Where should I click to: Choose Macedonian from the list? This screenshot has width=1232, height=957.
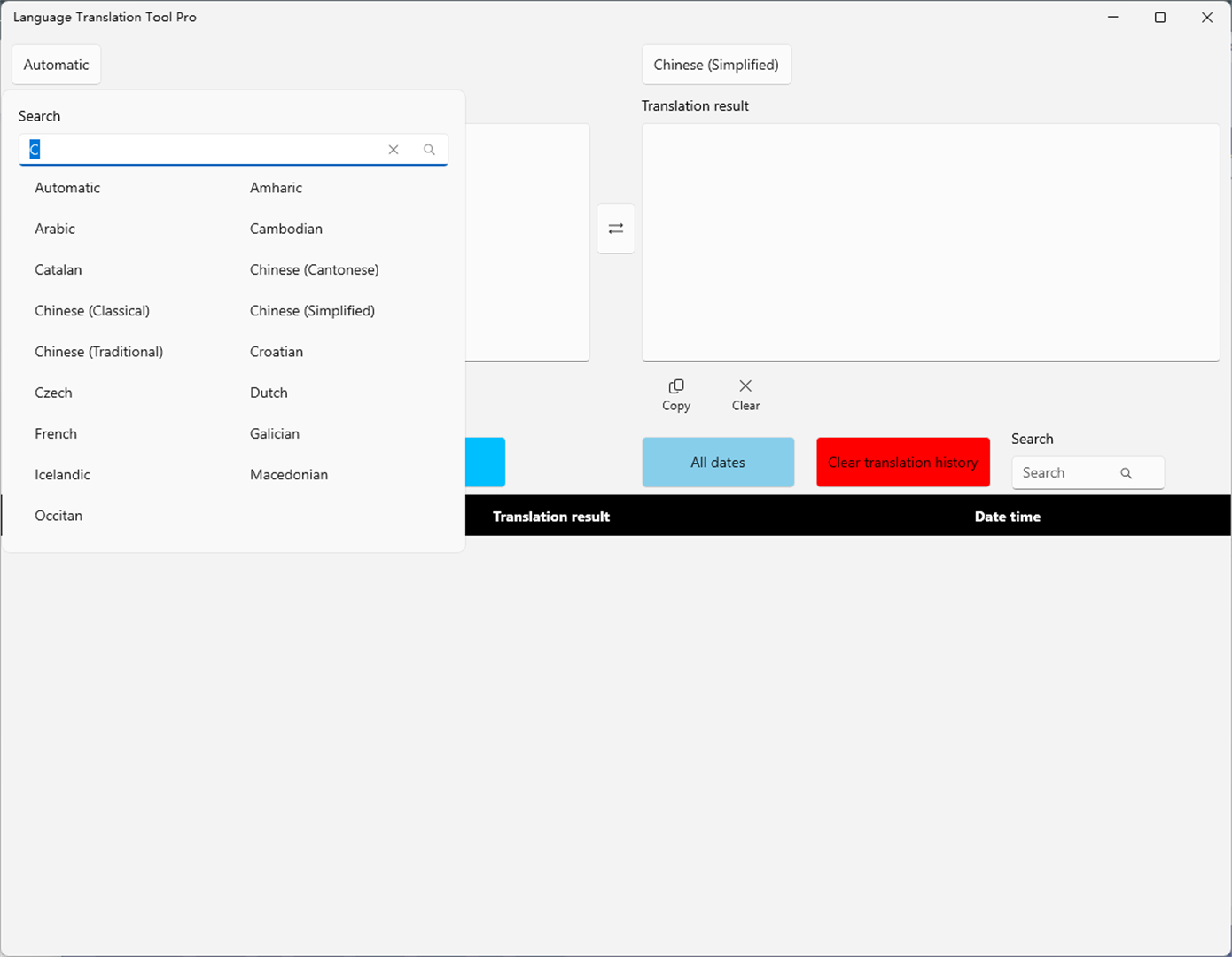(x=289, y=475)
